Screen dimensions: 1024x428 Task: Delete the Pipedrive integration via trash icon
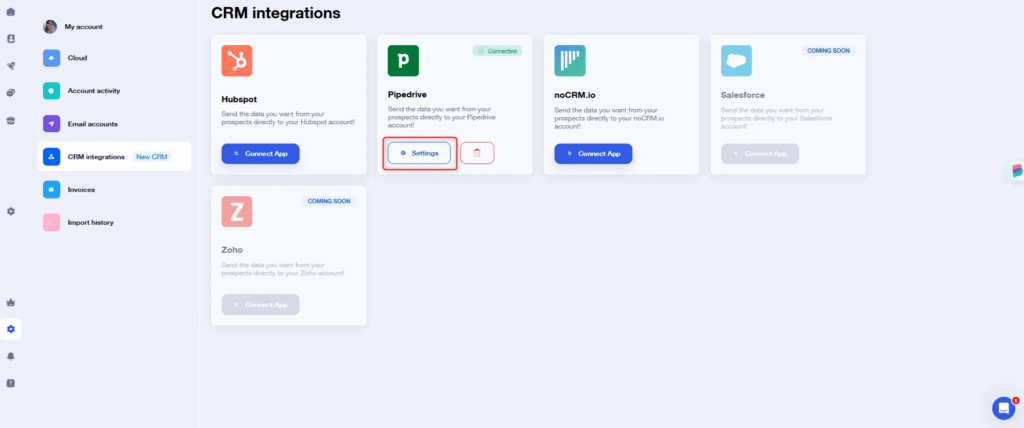pyautogui.click(x=477, y=153)
